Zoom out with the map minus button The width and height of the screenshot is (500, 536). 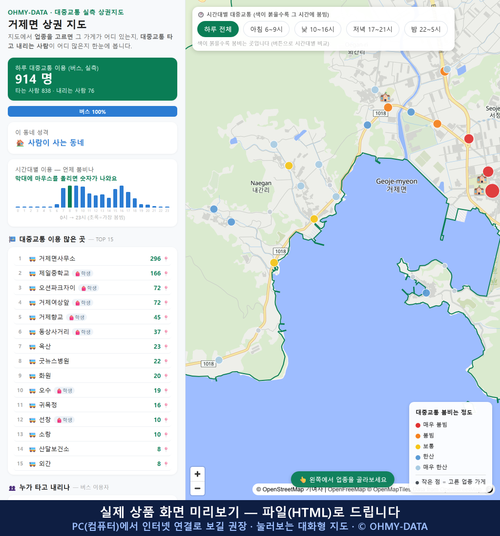[x=198, y=488]
